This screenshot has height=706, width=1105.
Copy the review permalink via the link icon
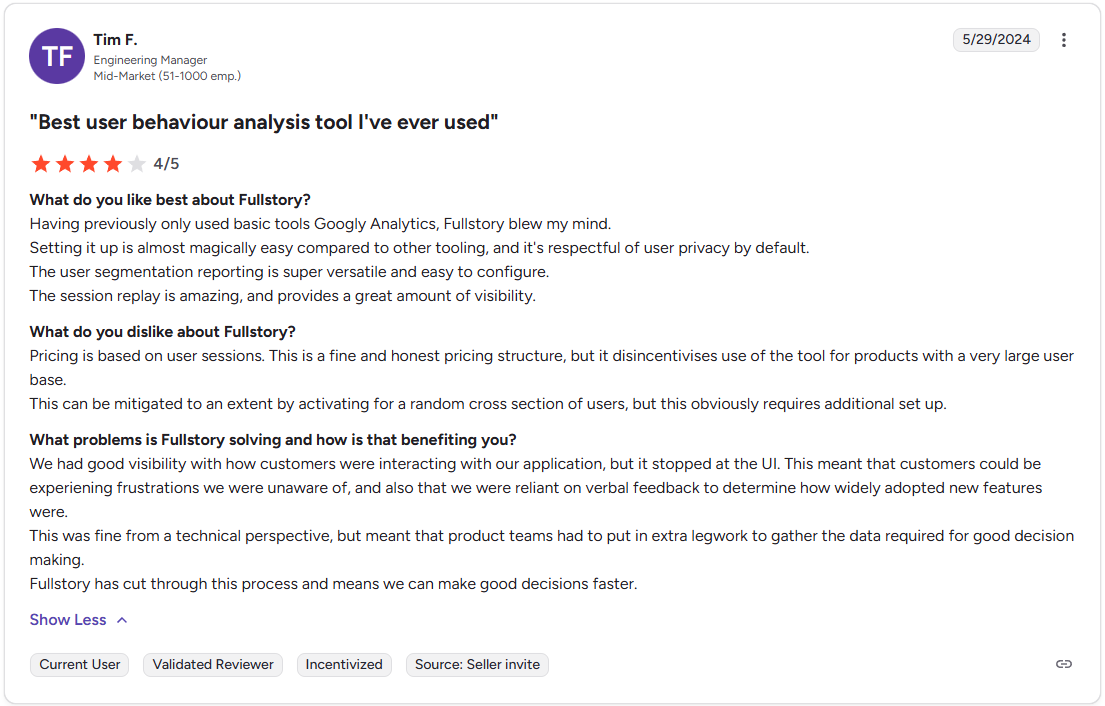coord(1064,664)
